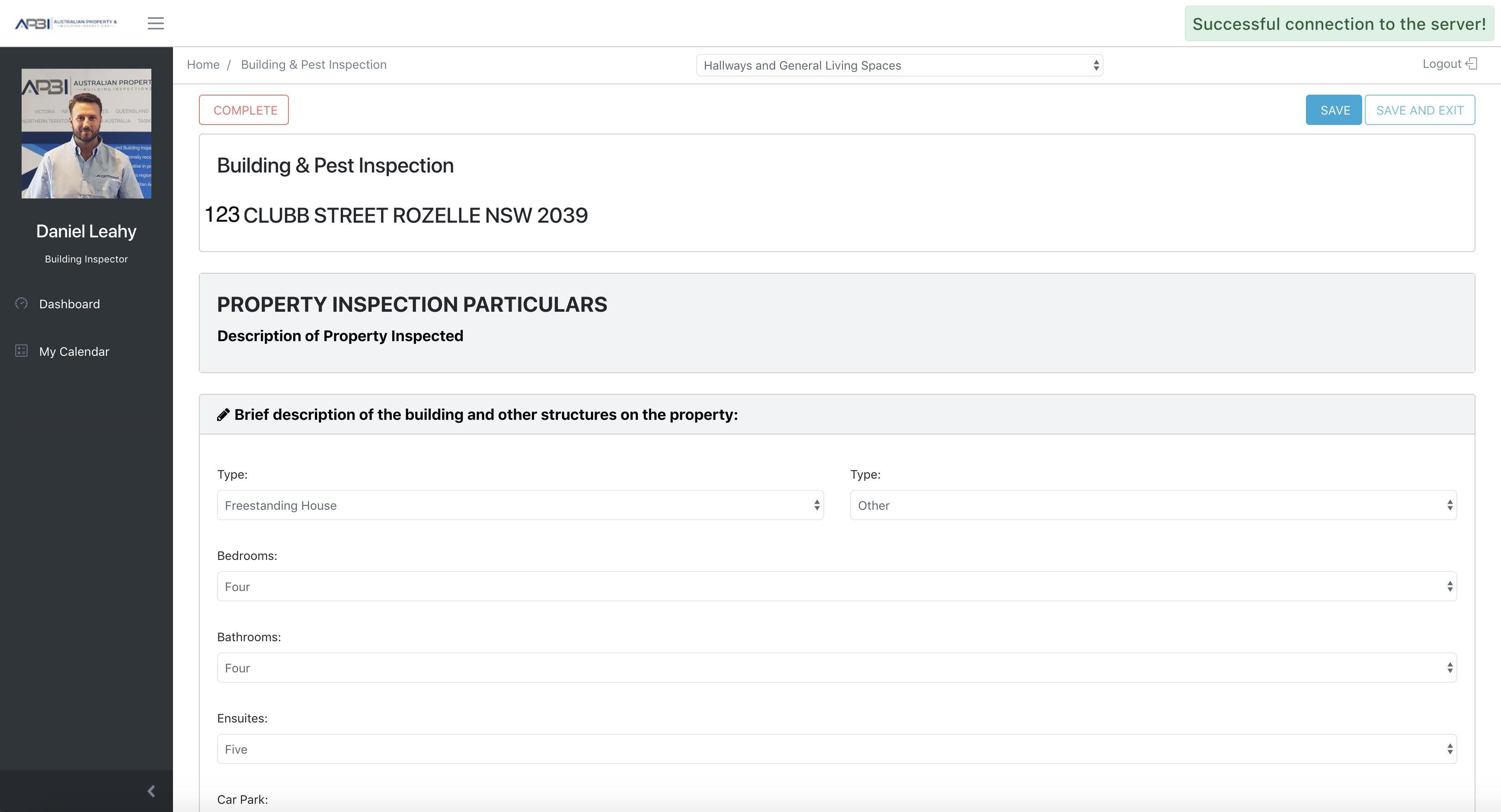Viewport: 1501px width, 812px height.
Task: Click Daniel Leahy's profile photo
Action: [86, 134]
